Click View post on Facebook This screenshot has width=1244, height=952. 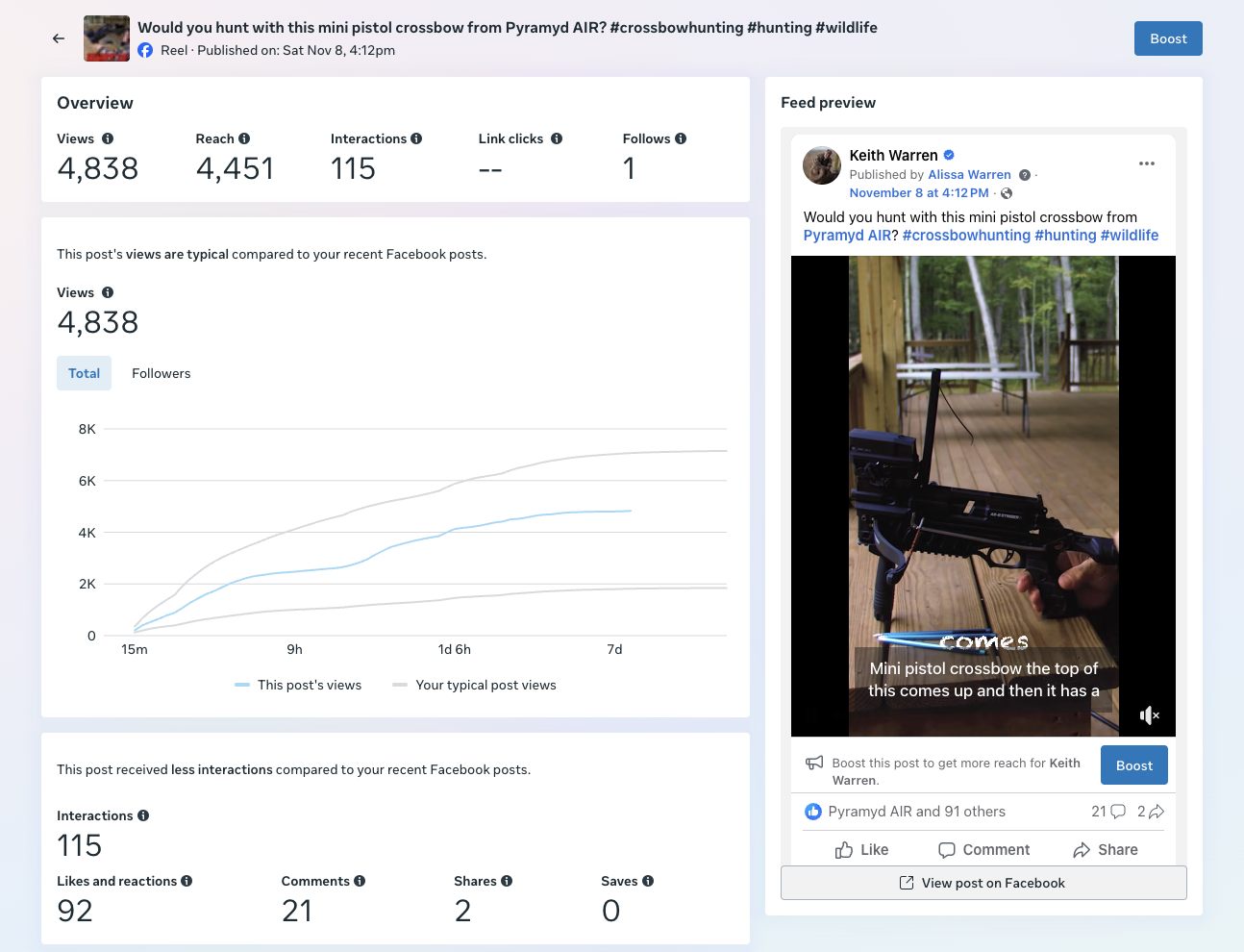pyautogui.click(x=983, y=883)
